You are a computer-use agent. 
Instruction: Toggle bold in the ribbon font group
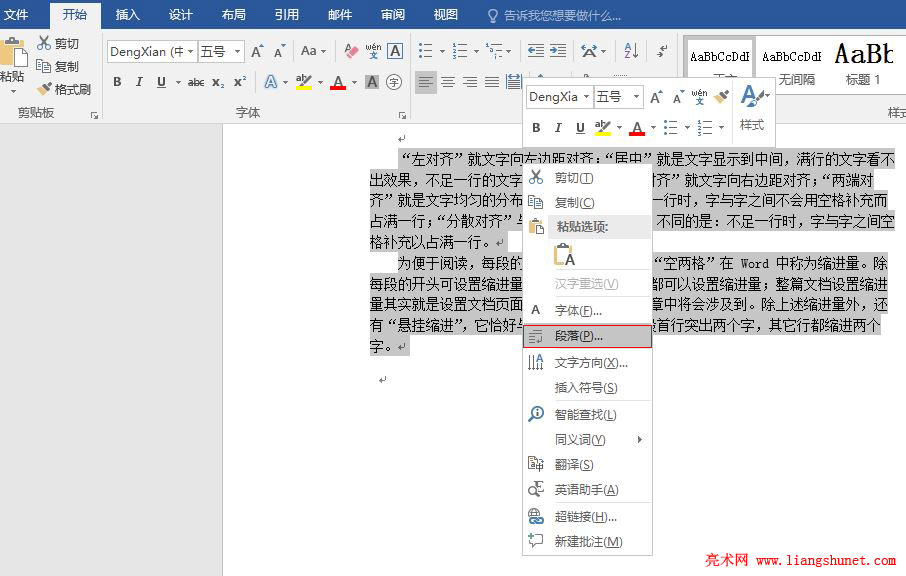point(117,82)
